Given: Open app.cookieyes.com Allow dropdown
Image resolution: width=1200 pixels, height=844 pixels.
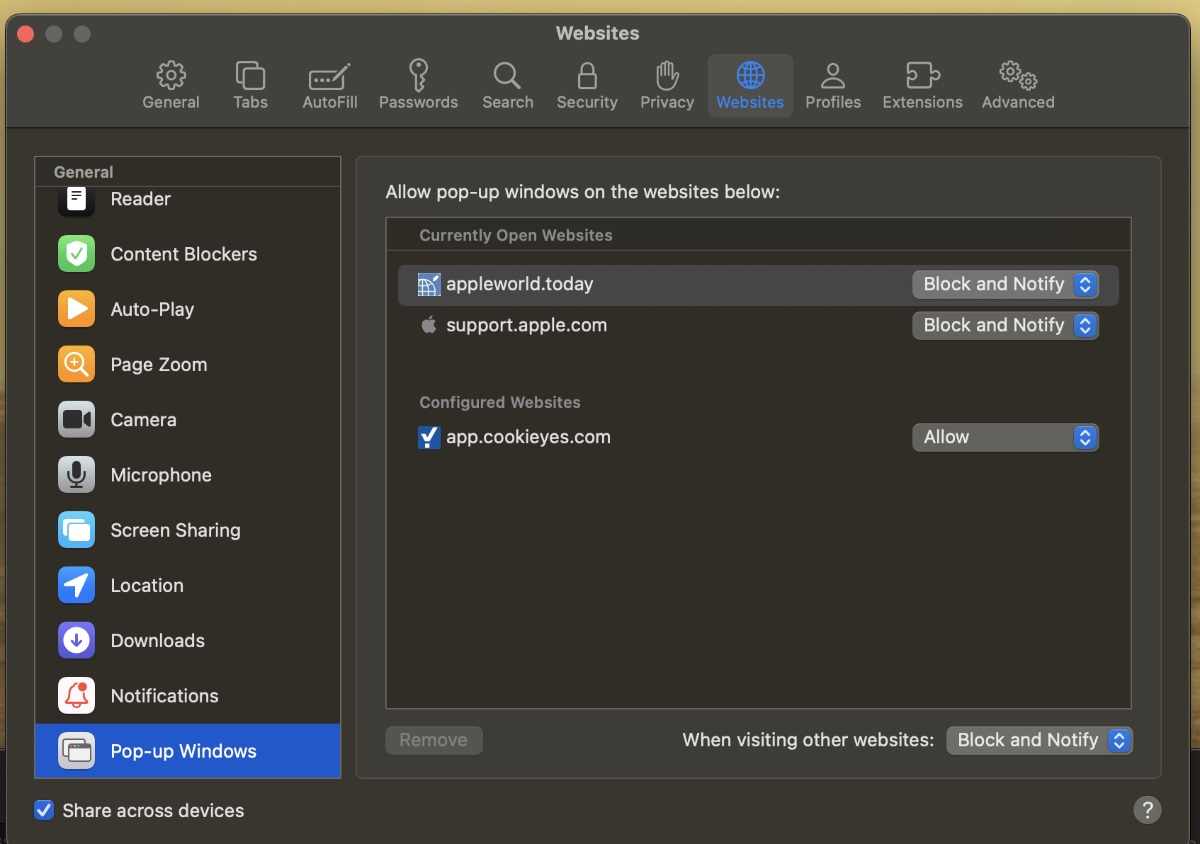Looking at the screenshot, I should (x=1005, y=437).
